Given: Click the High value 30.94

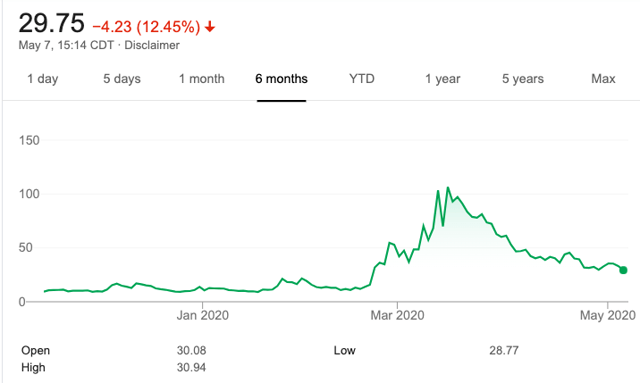Looking at the screenshot, I should (x=191, y=367).
